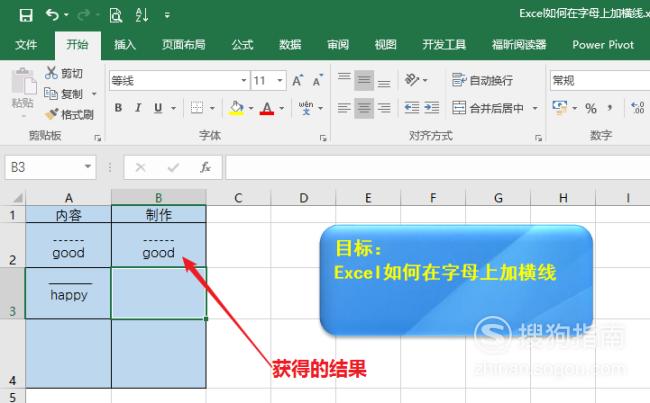The image size is (650, 403).
Task: Open the 合并后居中 dropdown arrow
Action: (x=535, y=108)
